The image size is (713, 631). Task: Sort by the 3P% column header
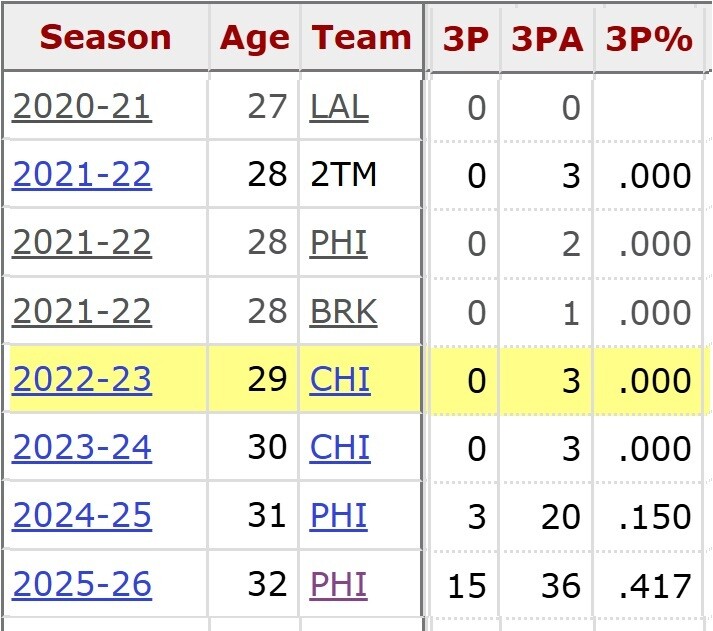[x=649, y=38]
